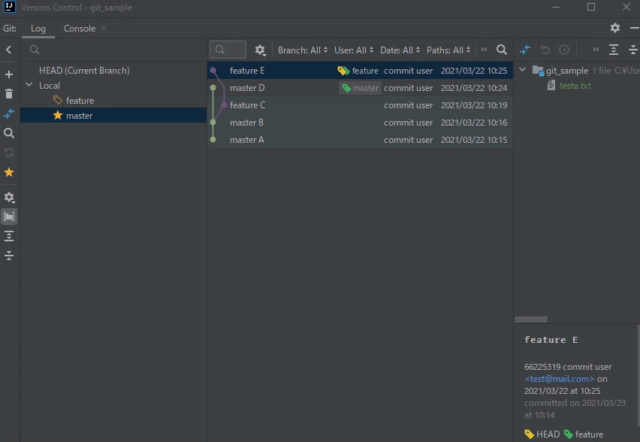This screenshot has height=442, width=640.
Task: Hide the Version Control tool window
Action: pyautogui.click(x=634, y=28)
